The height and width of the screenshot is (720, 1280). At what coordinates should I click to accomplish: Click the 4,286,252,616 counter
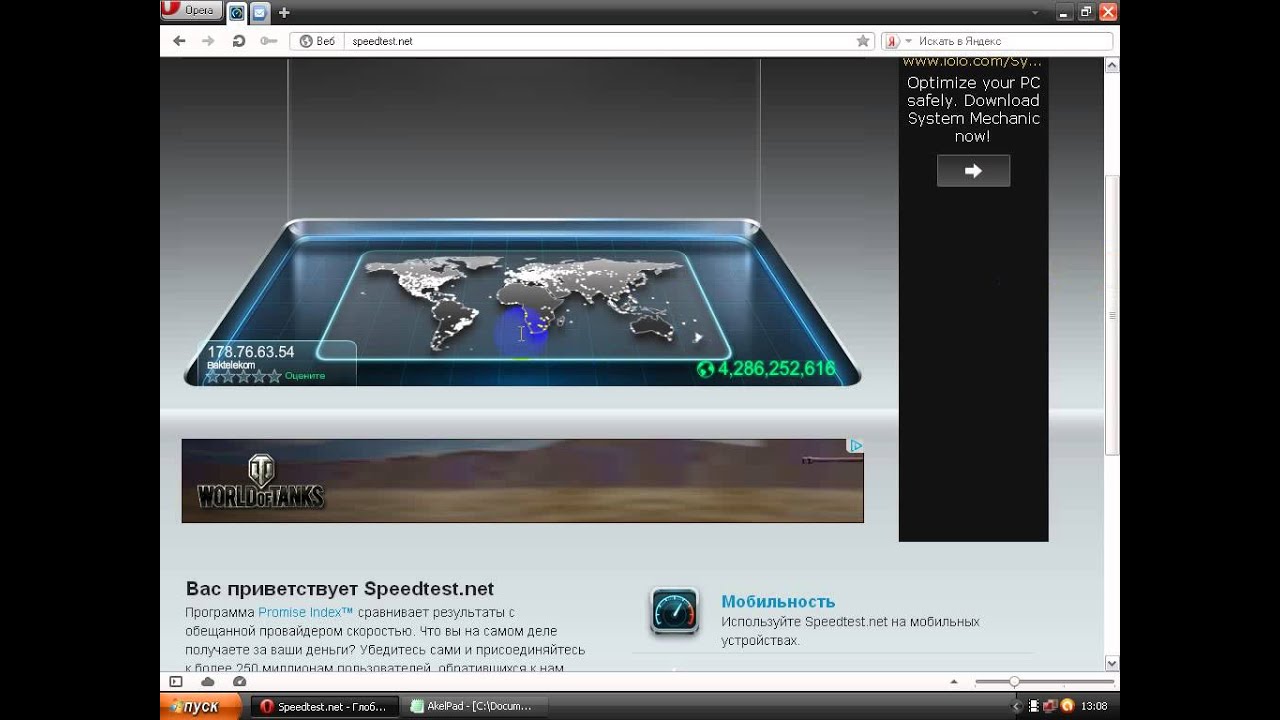click(x=776, y=369)
